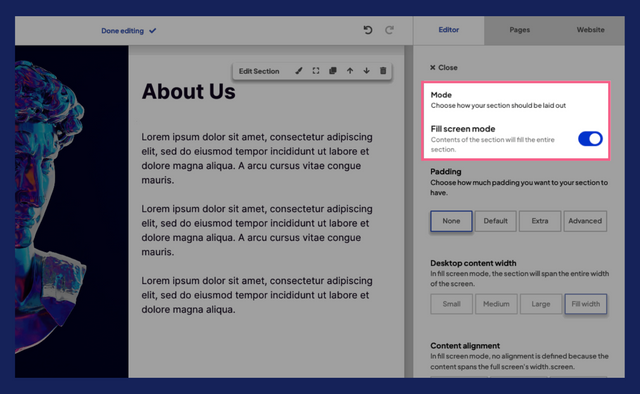This screenshot has width=640, height=394.
Task: Open the Pages tab
Action: click(x=520, y=30)
